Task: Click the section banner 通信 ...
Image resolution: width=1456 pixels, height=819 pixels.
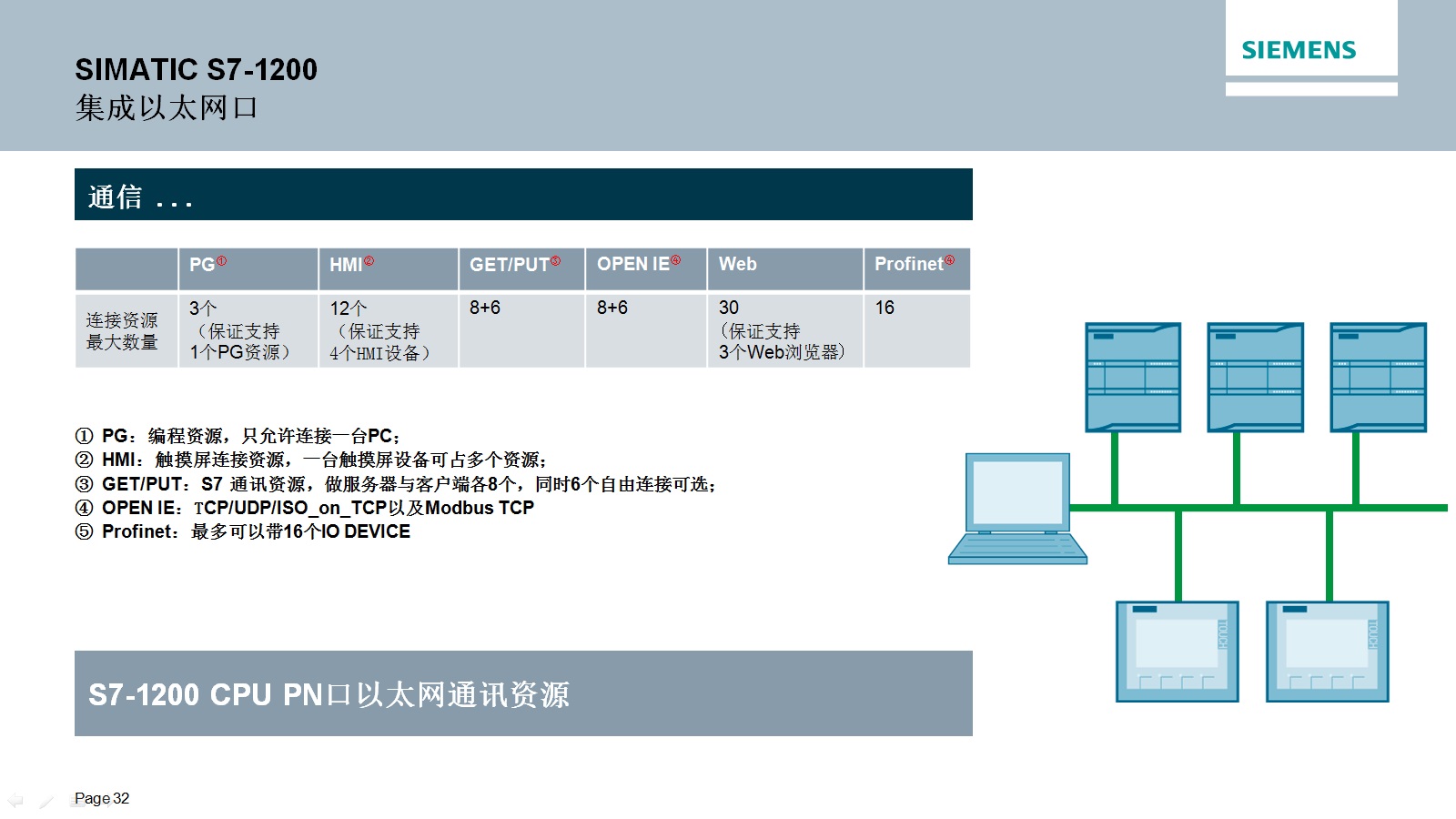Action: click(x=523, y=195)
